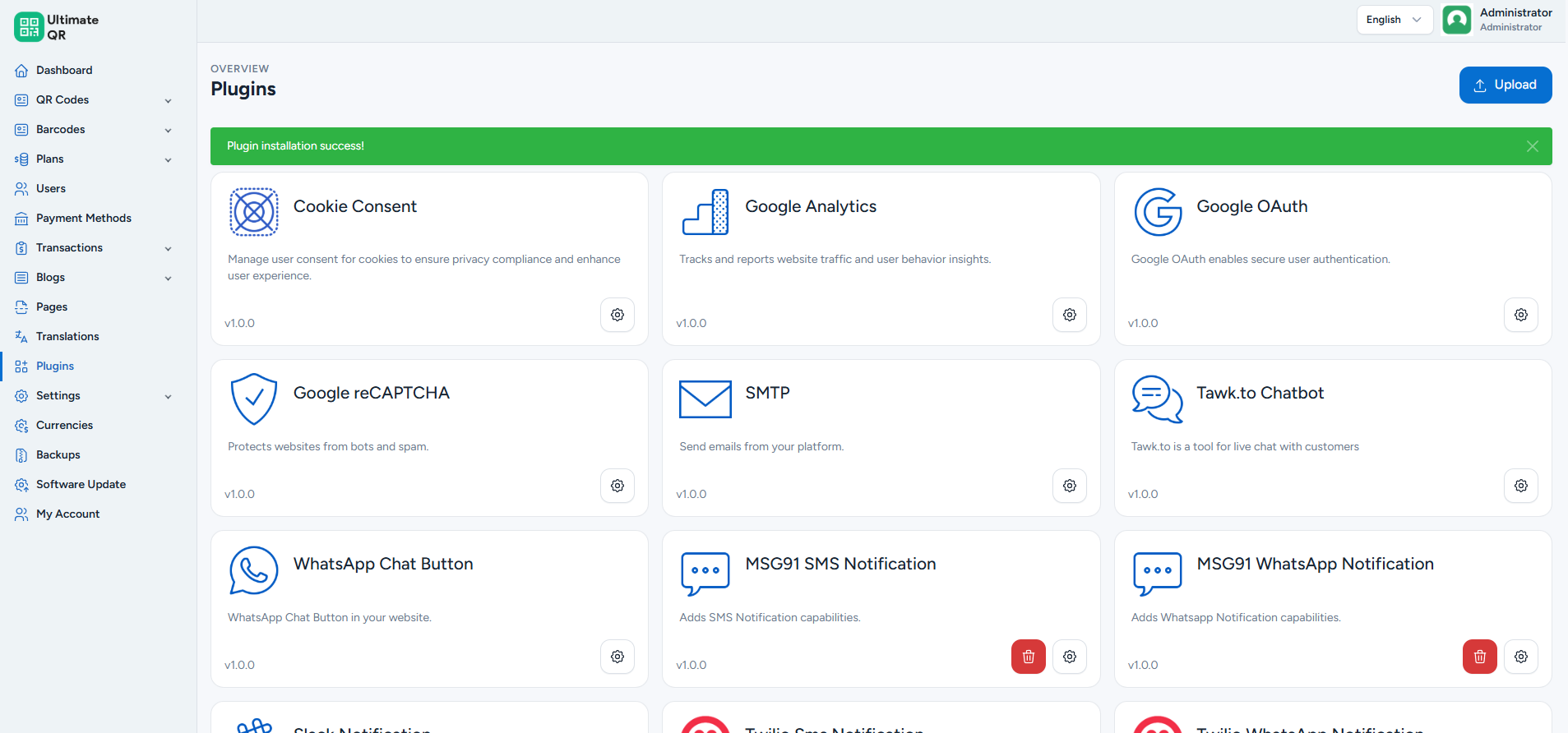Image resolution: width=1568 pixels, height=733 pixels.
Task: Open Google reCAPTCHA settings gear
Action: tap(617, 486)
